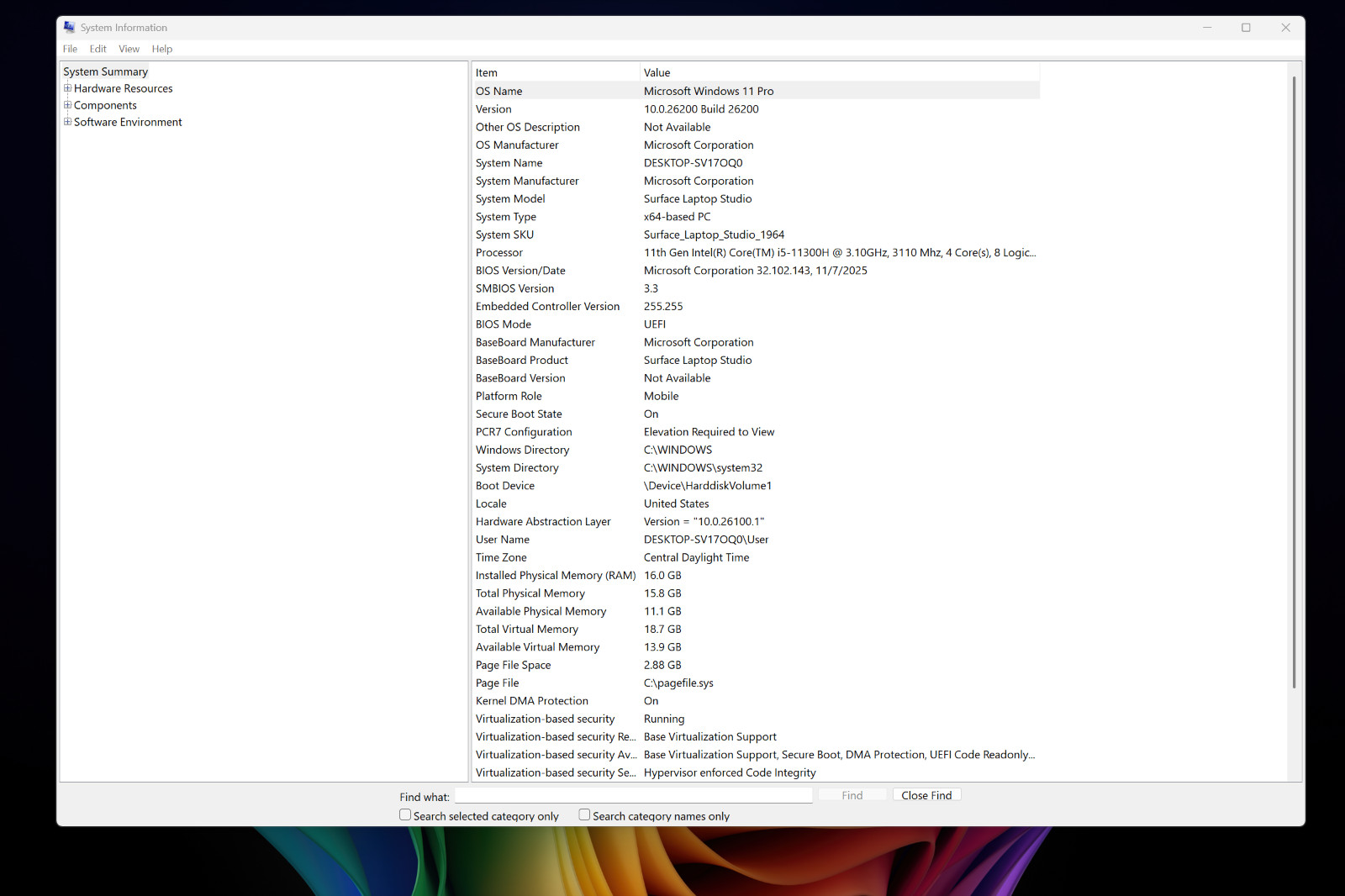Click the Close Find button

[926, 795]
